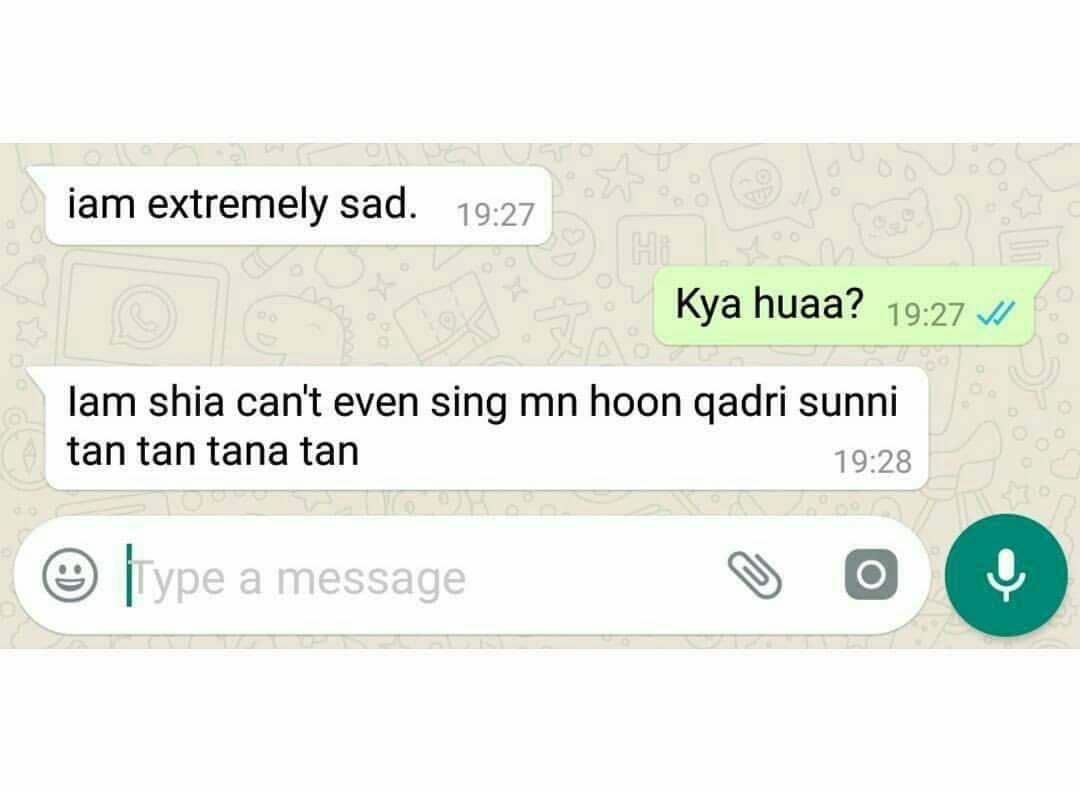1080x793 pixels.
Task: Tap the green microphone voice button
Action: tap(1006, 575)
